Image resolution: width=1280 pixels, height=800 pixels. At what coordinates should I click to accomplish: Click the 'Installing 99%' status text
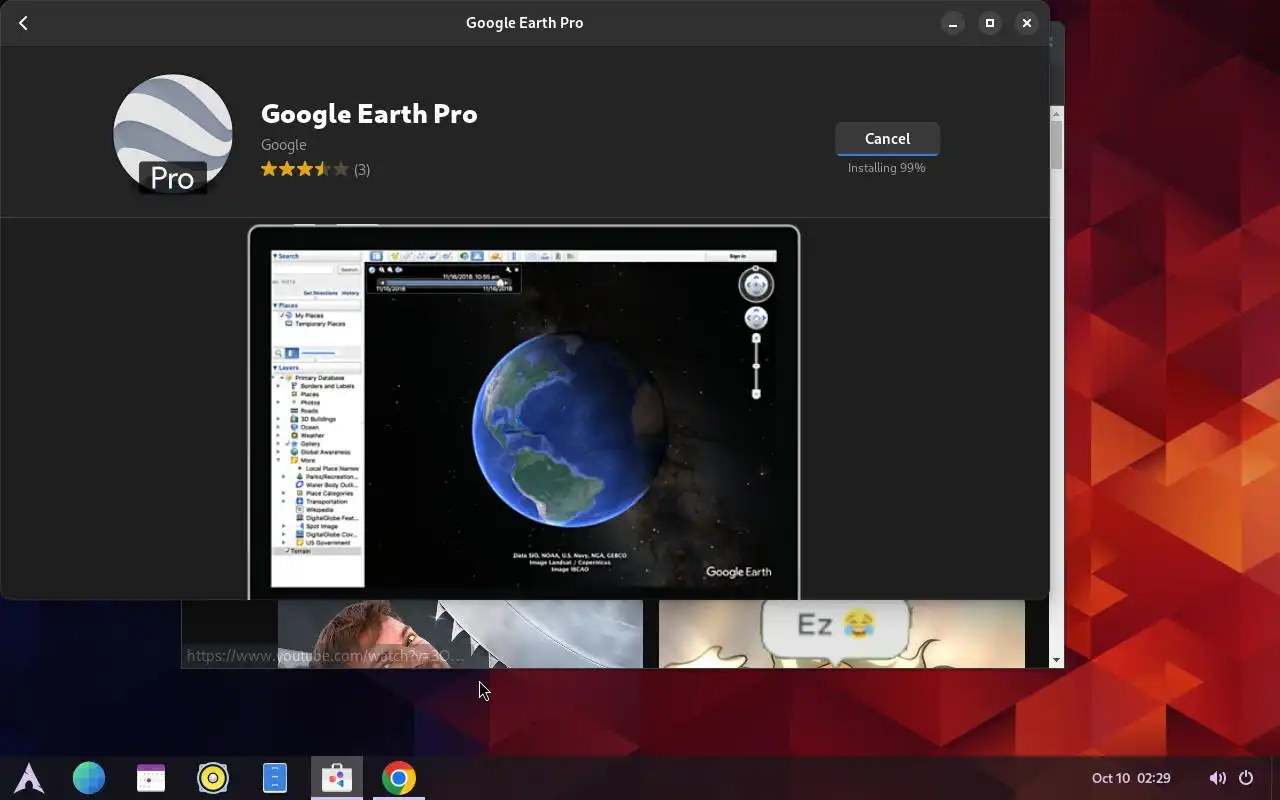click(x=887, y=168)
